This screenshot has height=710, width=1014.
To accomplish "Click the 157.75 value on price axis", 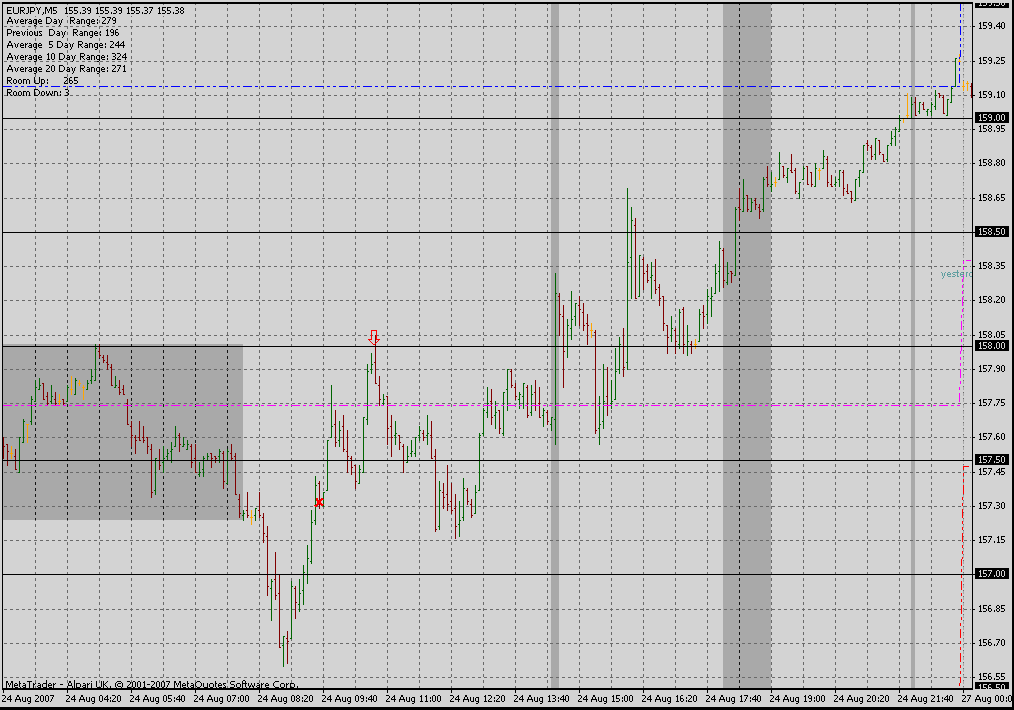I will pos(991,403).
